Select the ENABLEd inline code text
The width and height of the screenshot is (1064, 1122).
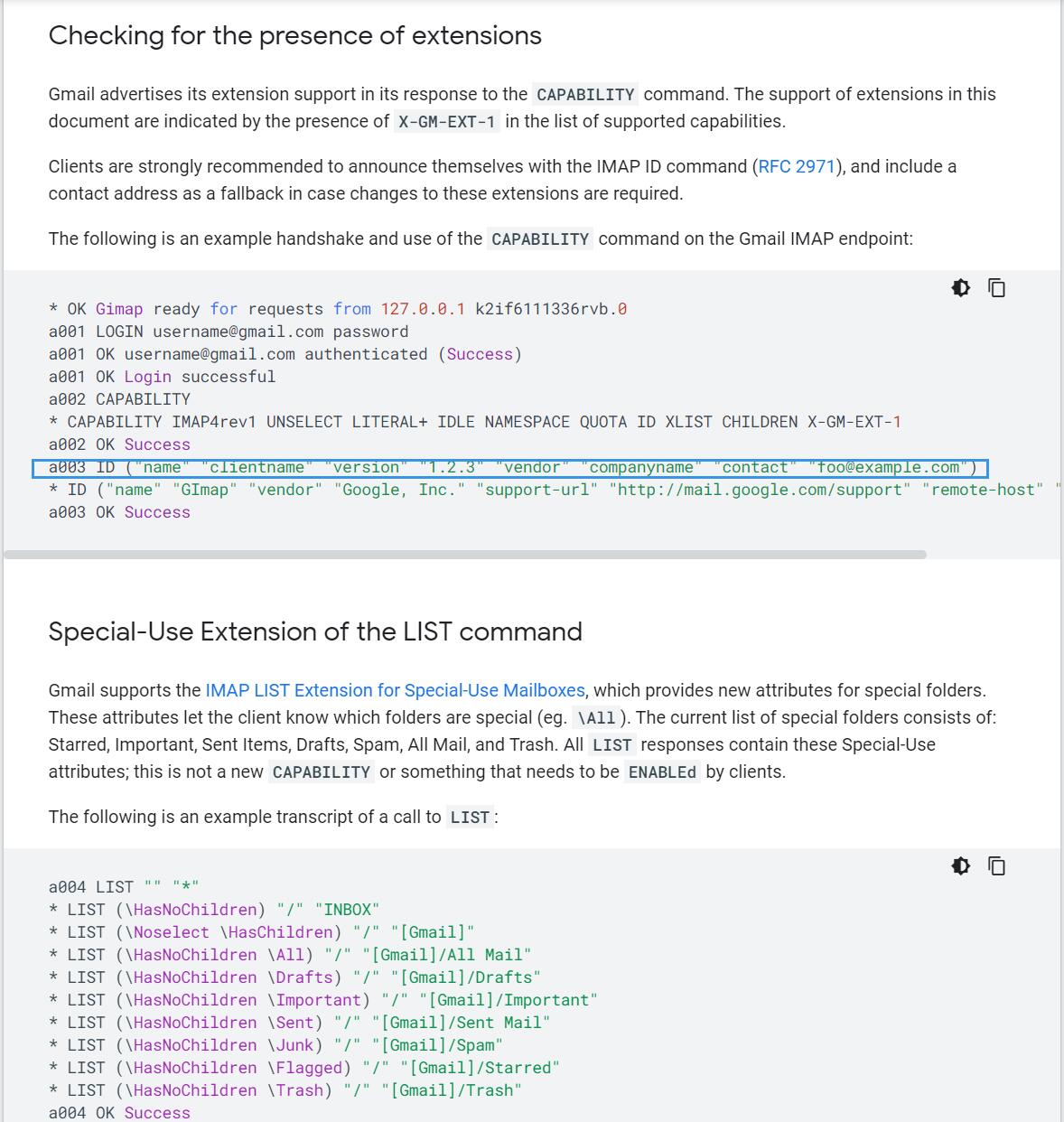click(662, 772)
